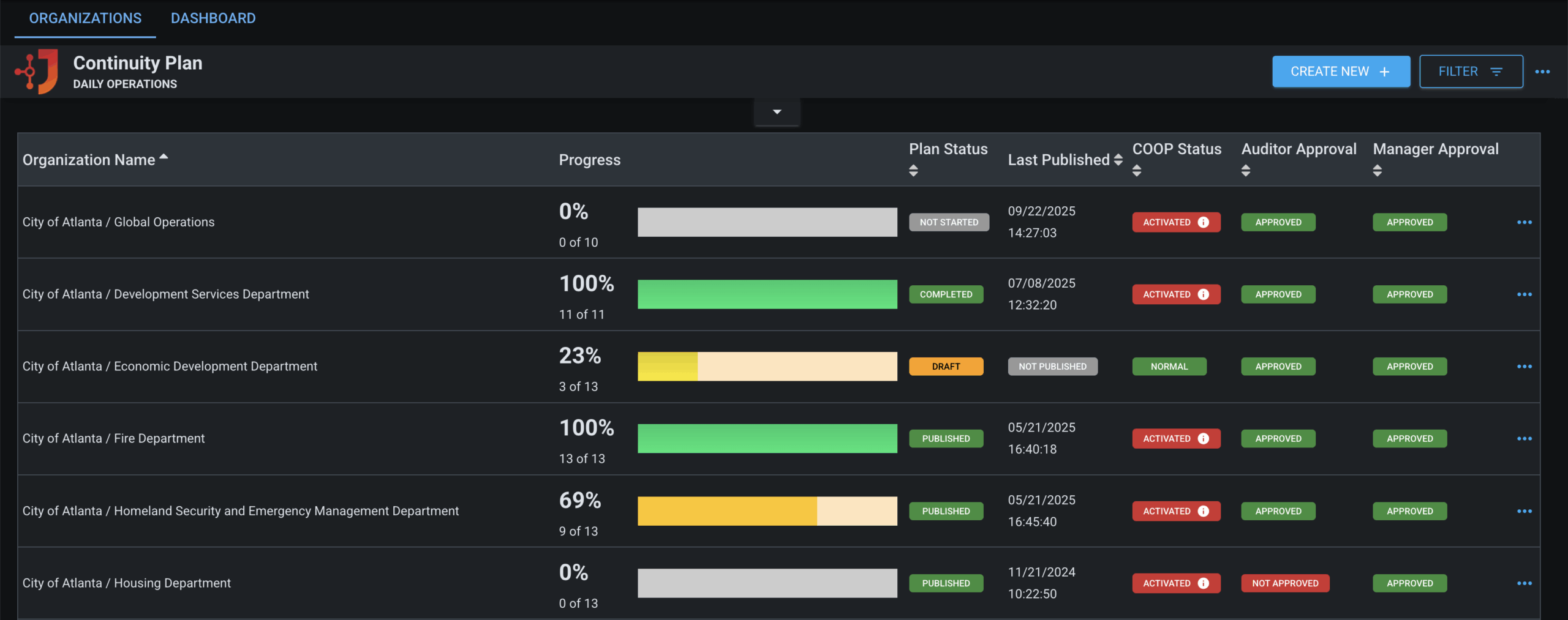Toggle sorting on Manager Approval column
The width and height of the screenshot is (1568, 620).
click(x=1377, y=171)
